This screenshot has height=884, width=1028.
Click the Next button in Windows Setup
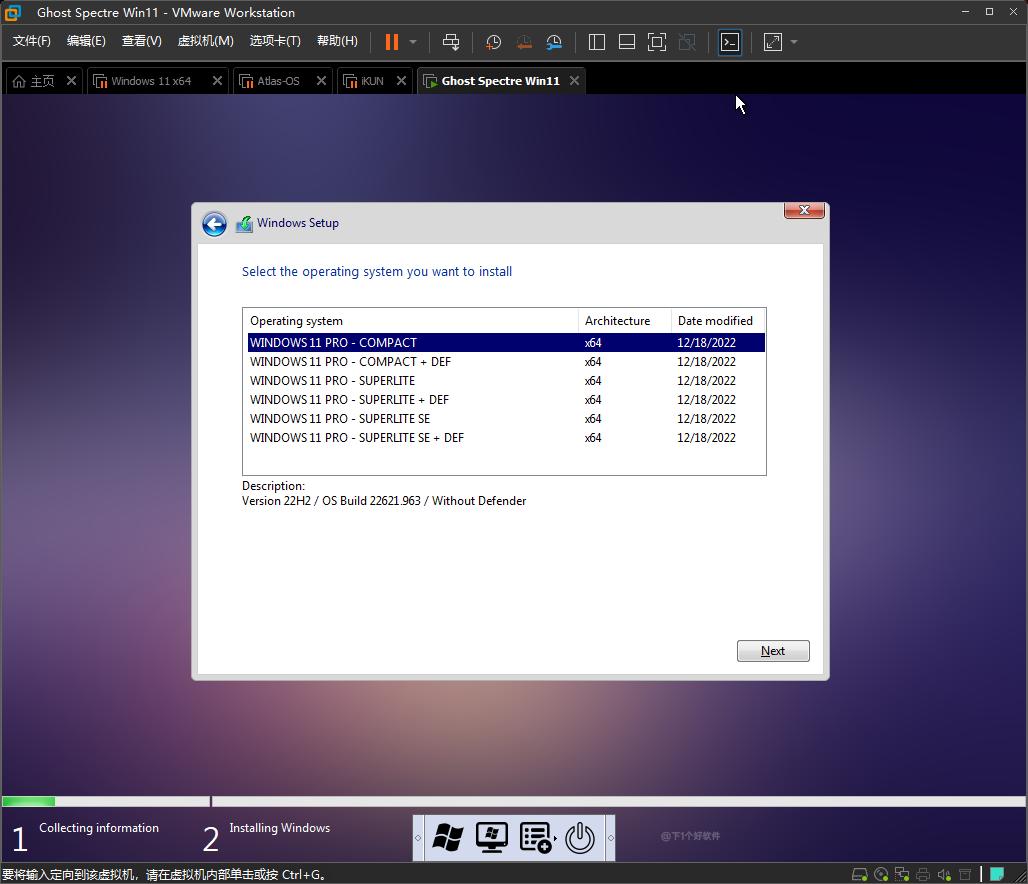[772, 650]
